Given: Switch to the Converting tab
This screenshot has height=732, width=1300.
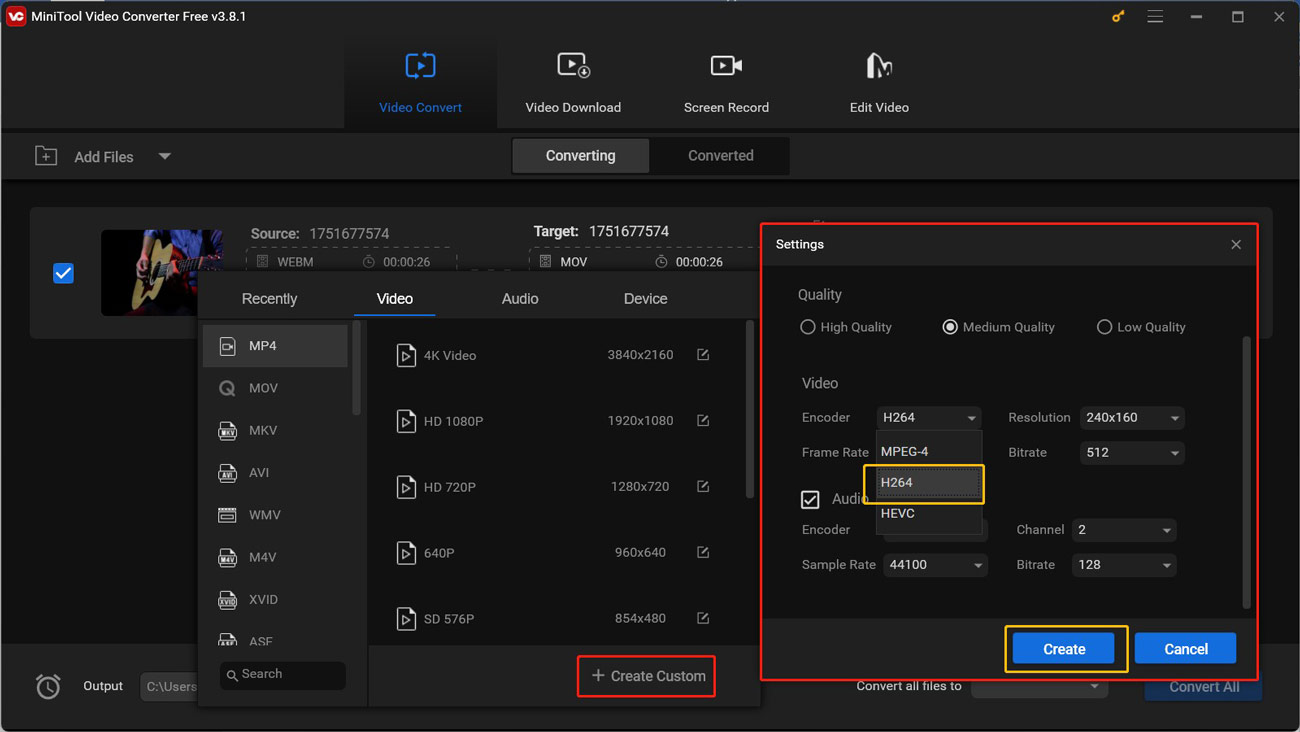Looking at the screenshot, I should (x=581, y=156).
